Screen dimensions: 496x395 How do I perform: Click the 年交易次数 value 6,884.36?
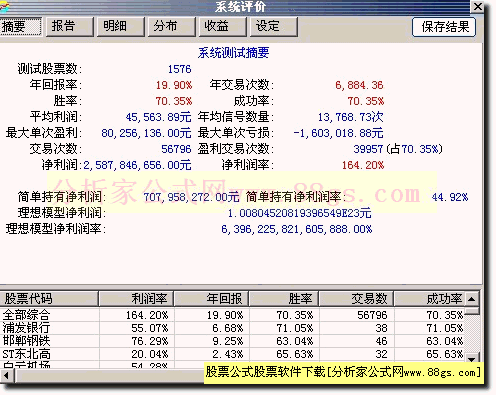point(359,85)
